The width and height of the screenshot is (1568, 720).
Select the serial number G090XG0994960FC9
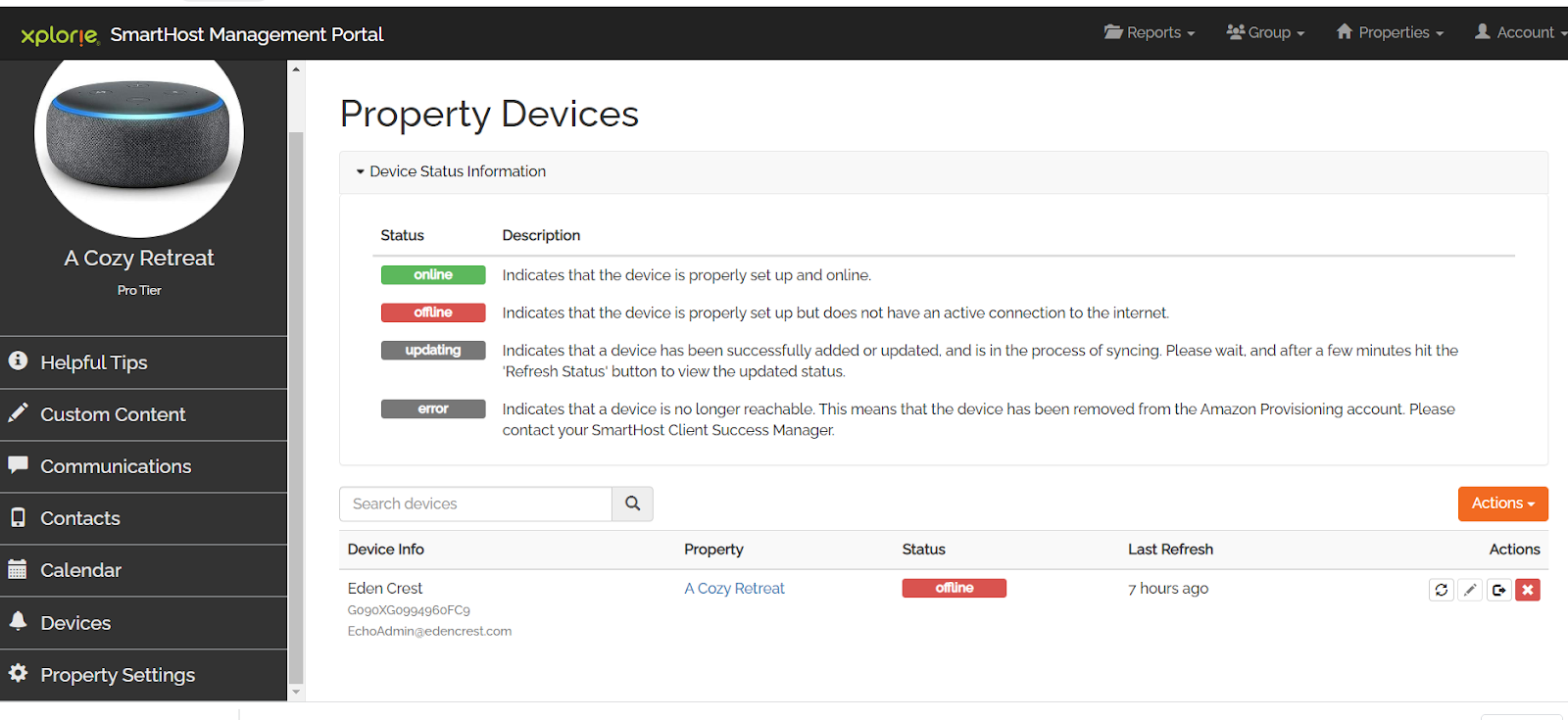(x=409, y=610)
